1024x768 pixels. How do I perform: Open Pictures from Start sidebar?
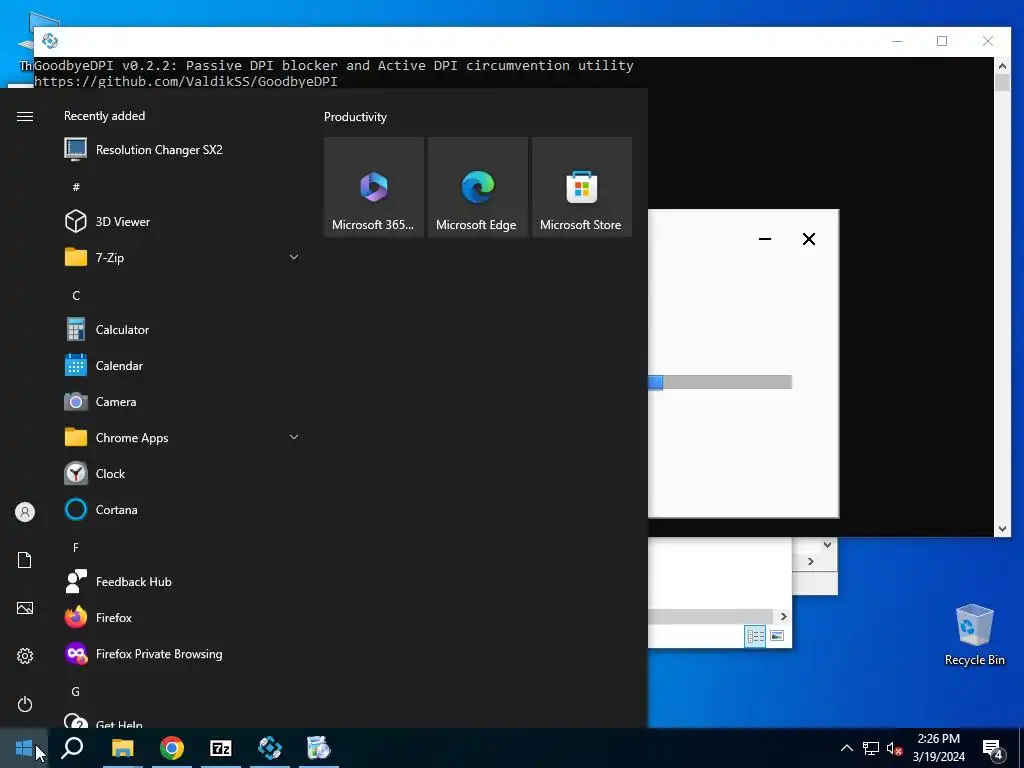[x=25, y=608]
